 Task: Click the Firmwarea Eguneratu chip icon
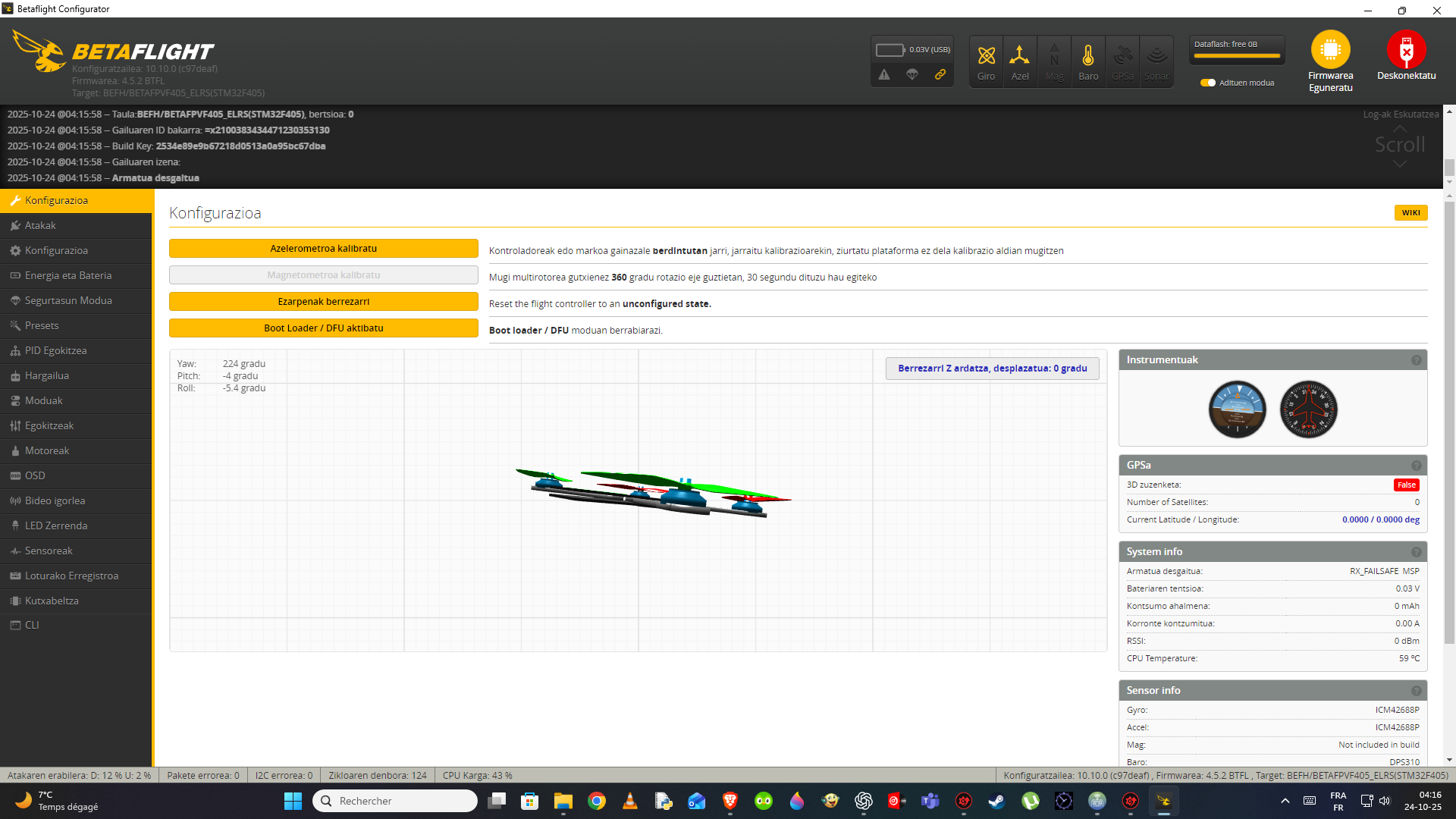click(1330, 50)
